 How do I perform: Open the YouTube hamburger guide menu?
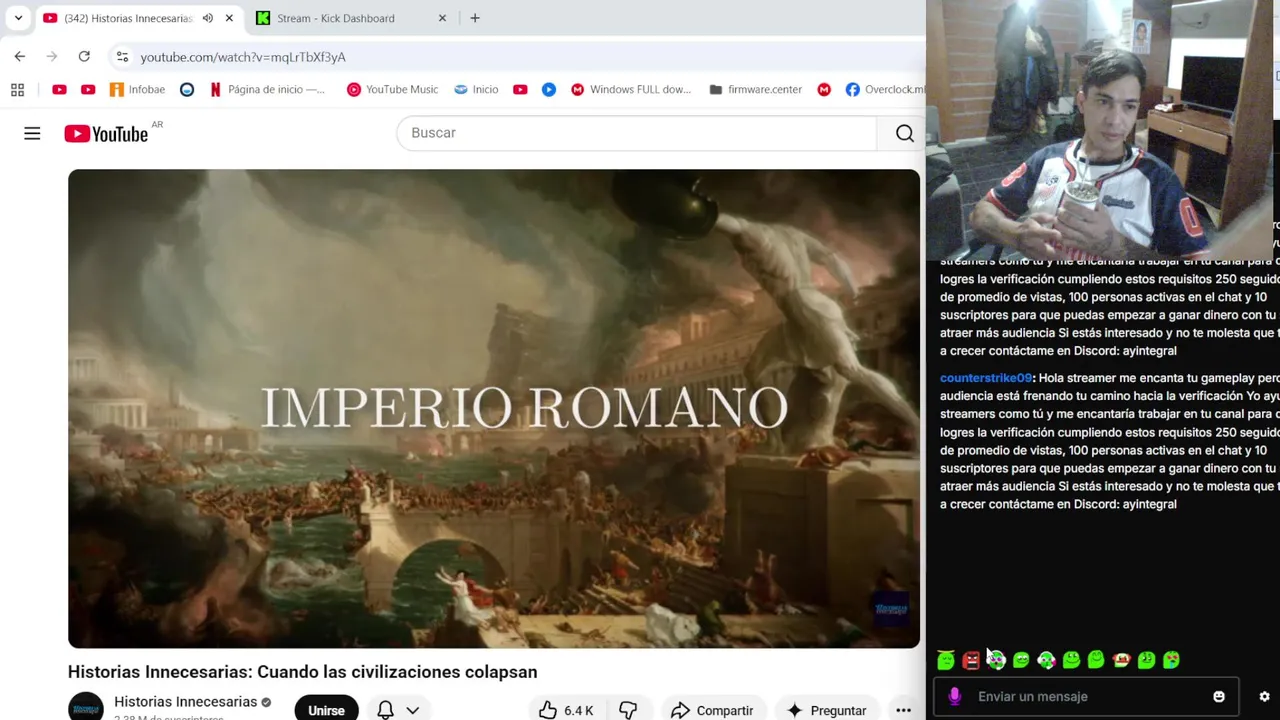pyautogui.click(x=32, y=133)
